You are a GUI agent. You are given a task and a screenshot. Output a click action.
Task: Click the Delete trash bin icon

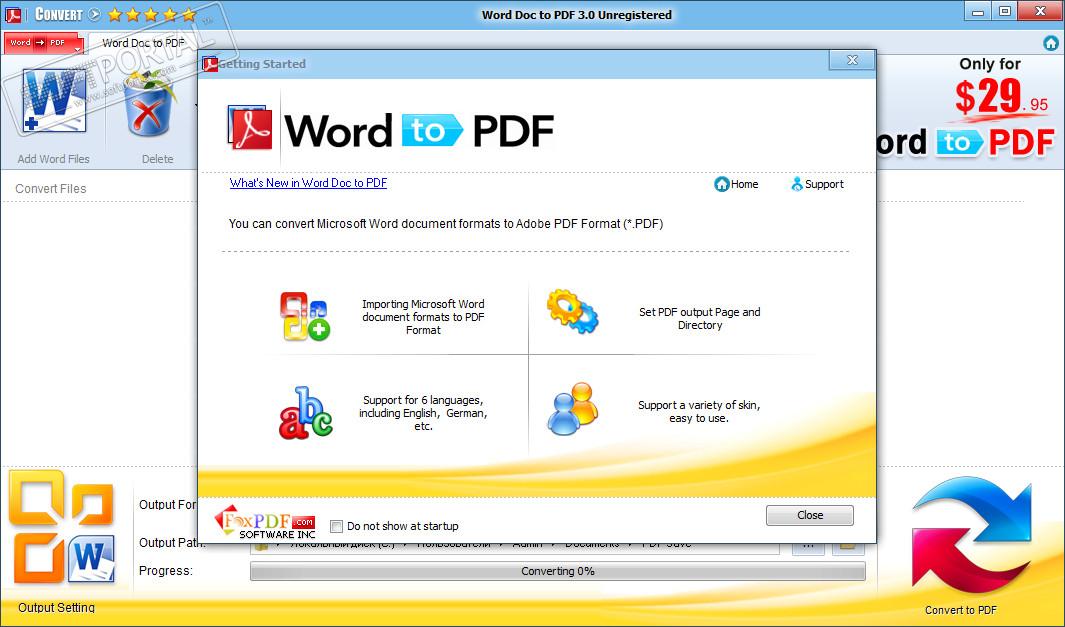point(149,104)
